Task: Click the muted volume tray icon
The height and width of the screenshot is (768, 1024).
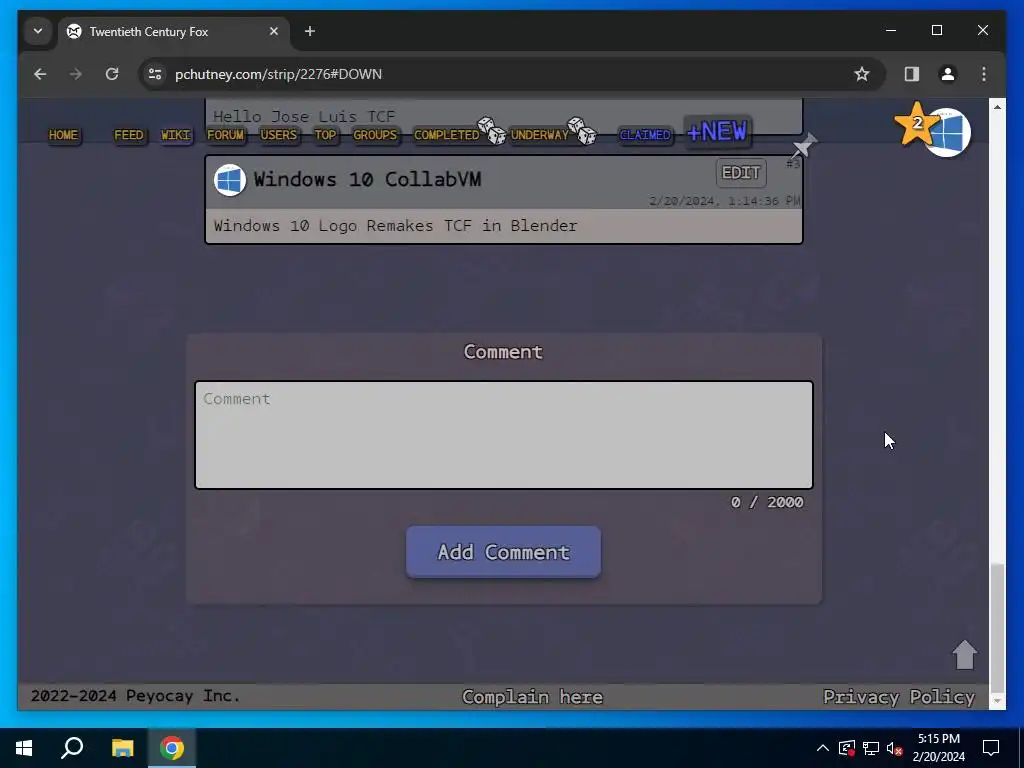Action: 894,748
